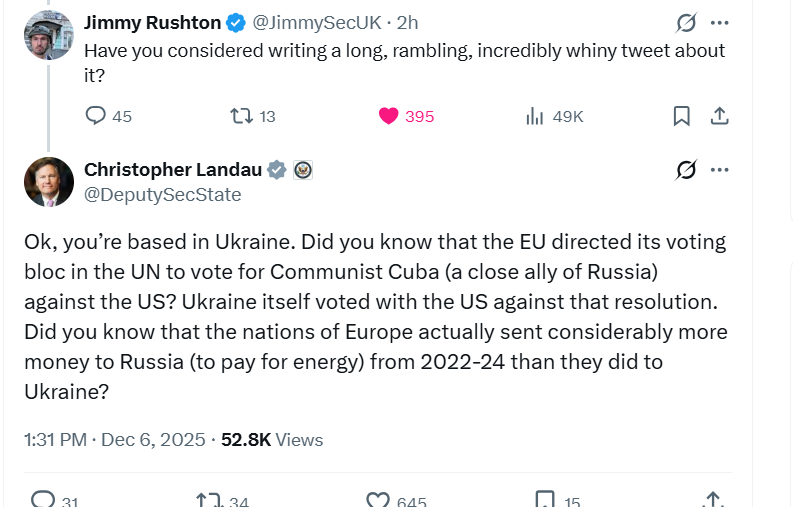Like Christopher Landau's tweet
Viewport: 793px width, 507px height.
pos(378,499)
